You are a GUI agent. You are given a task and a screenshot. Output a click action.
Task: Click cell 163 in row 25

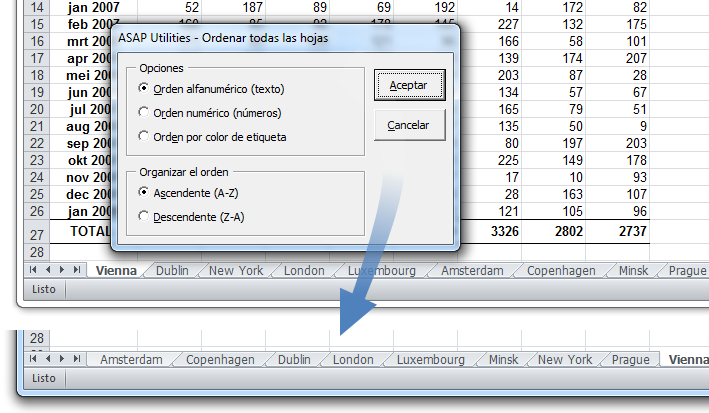tap(553, 194)
